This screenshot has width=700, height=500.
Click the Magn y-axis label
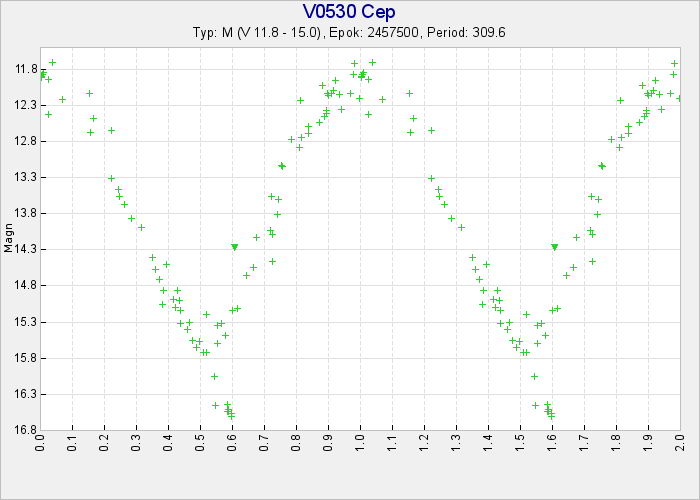pos(9,240)
